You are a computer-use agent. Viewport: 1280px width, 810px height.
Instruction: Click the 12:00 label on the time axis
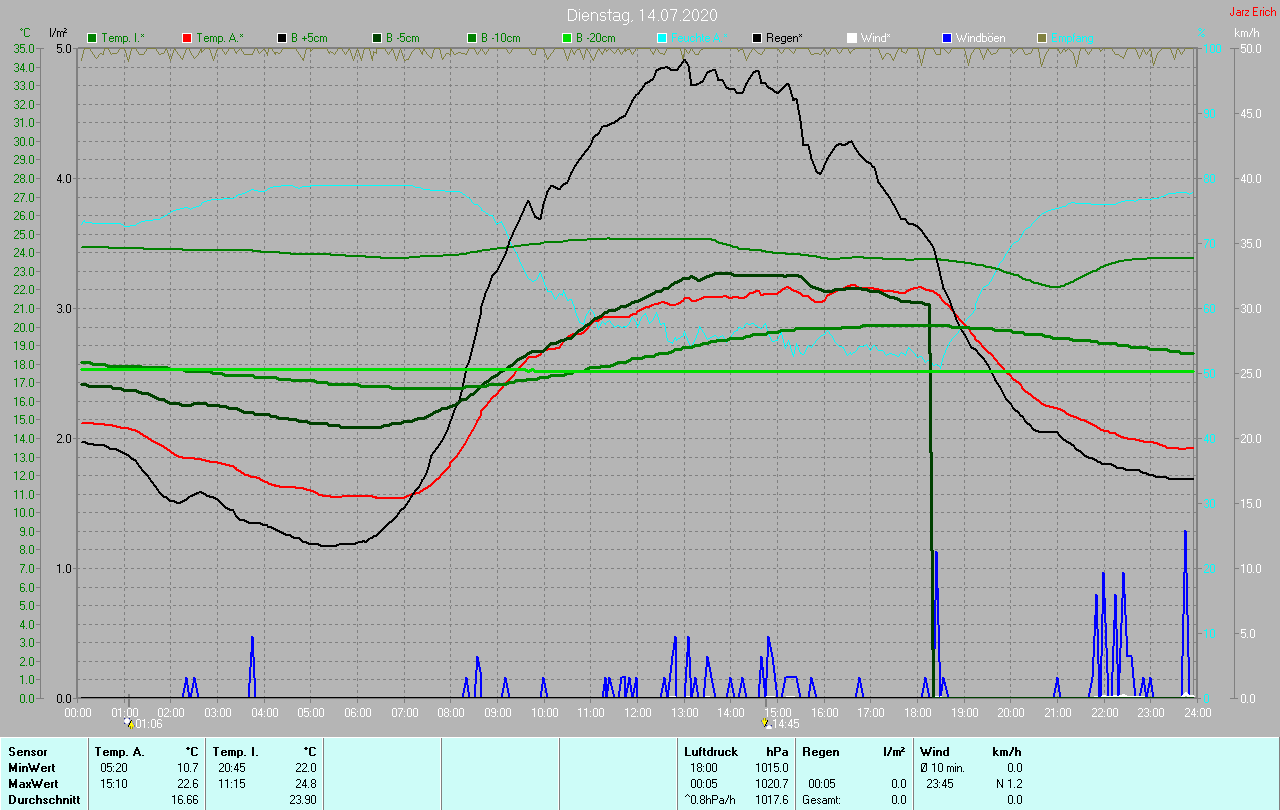pyautogui.click(x=637, y=712)
